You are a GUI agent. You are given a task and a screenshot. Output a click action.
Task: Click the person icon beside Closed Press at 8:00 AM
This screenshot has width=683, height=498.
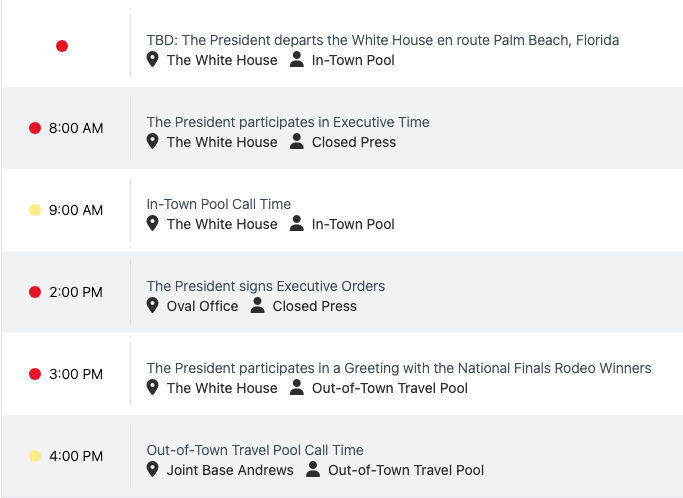pos(297,142)
